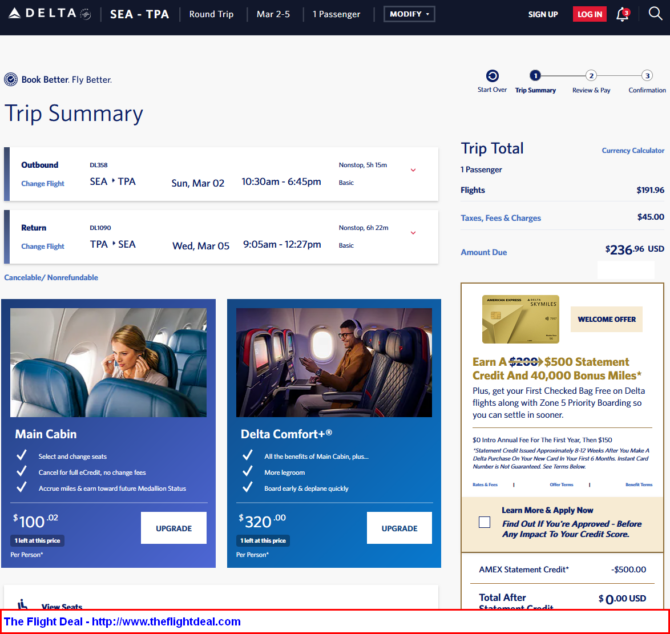Open the MODIFY dropdown

click(x=409, y=14)
